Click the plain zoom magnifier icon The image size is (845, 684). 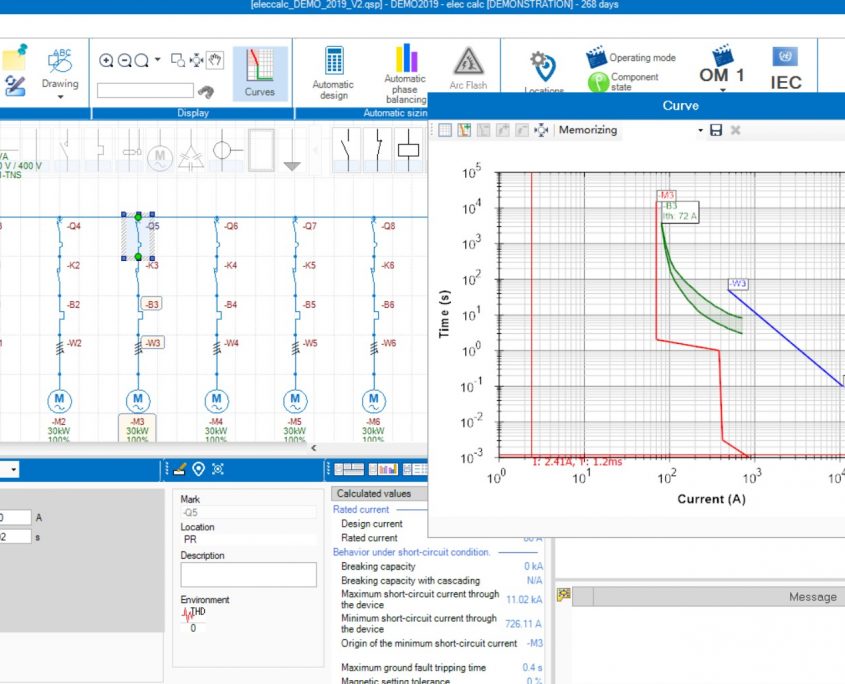click(x=142, y=60)
